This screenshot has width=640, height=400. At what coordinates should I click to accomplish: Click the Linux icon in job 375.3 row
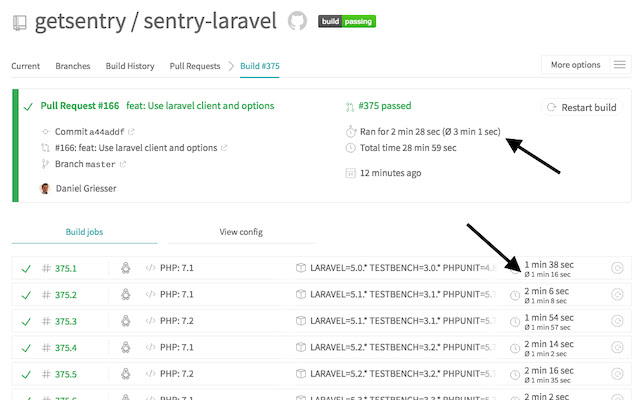[x=126, y=321]
